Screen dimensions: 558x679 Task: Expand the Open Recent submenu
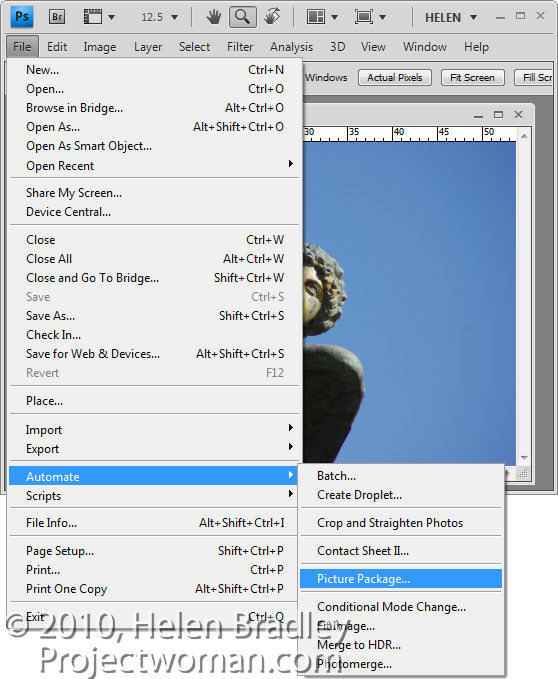(155, 165)
